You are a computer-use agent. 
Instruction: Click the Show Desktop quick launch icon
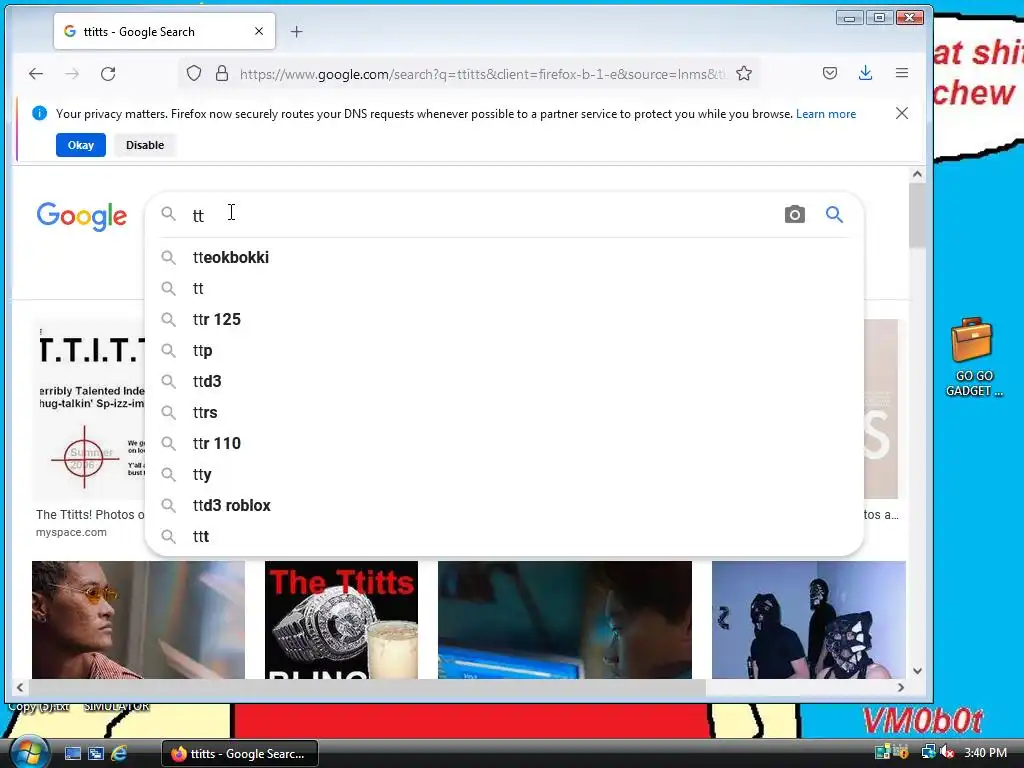[72, 754]
